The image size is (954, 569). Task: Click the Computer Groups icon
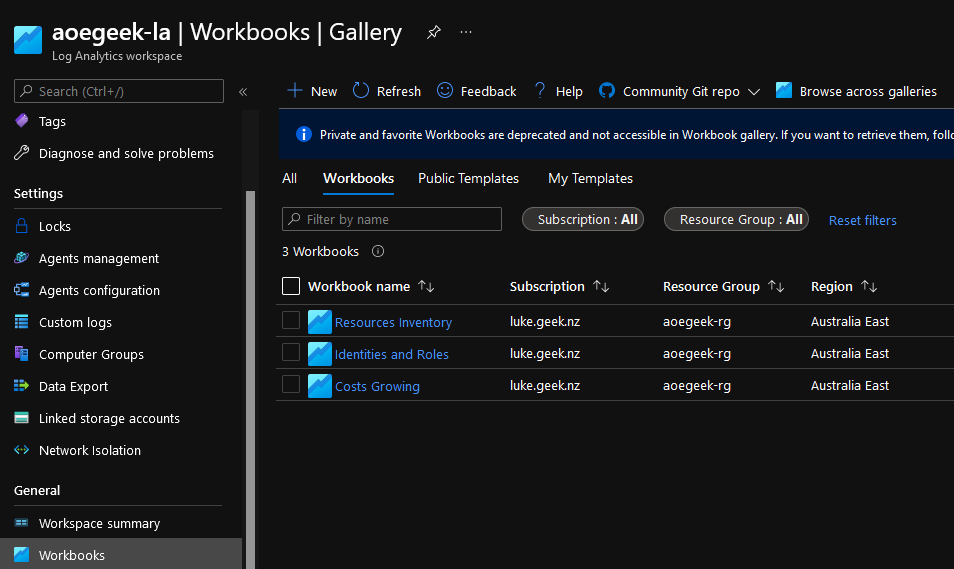[x=21, y=354]
